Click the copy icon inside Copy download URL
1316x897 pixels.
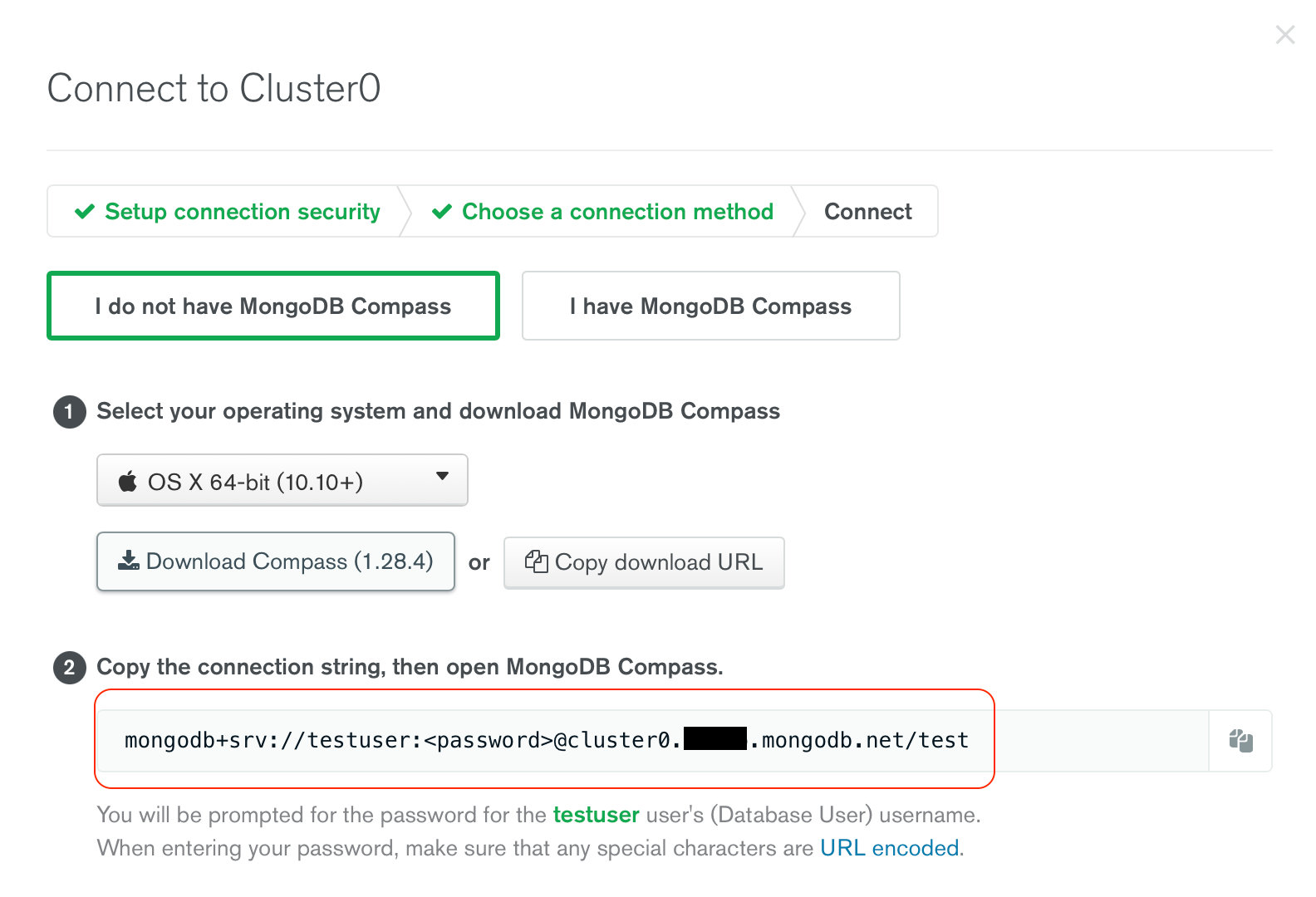click(x=537, y=562)
